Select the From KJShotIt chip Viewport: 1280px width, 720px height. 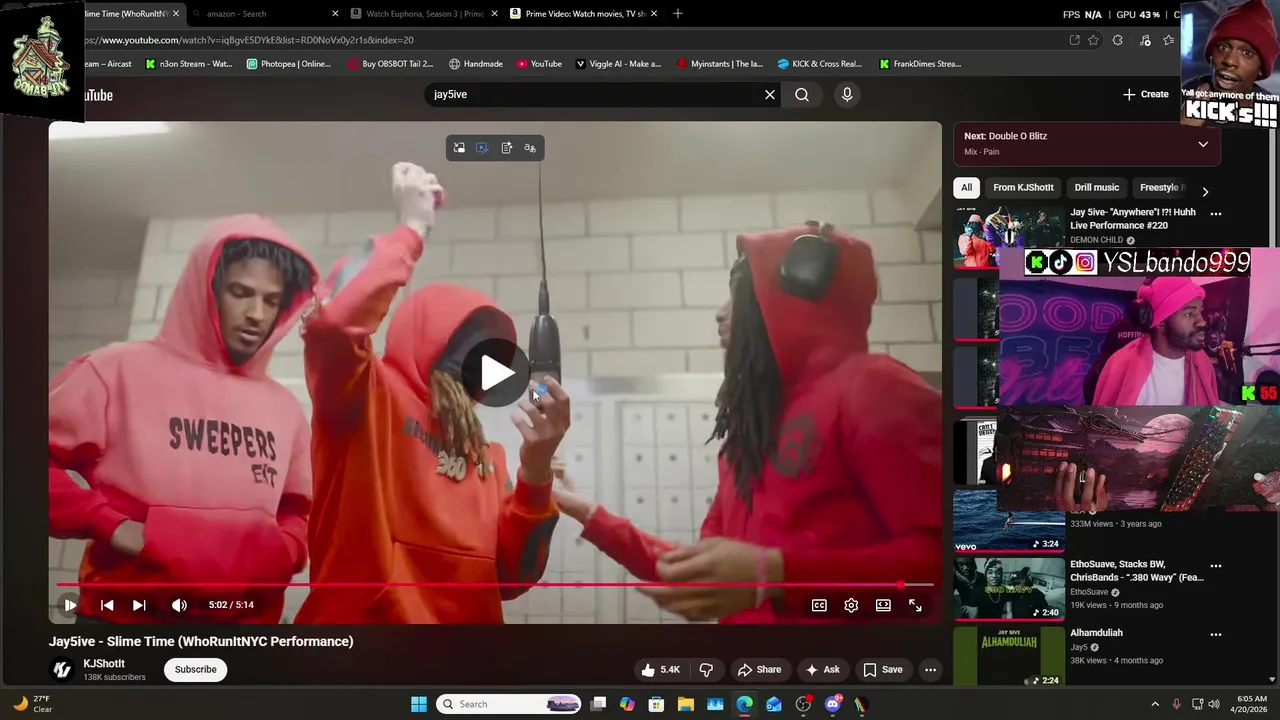pos(1023,188)
